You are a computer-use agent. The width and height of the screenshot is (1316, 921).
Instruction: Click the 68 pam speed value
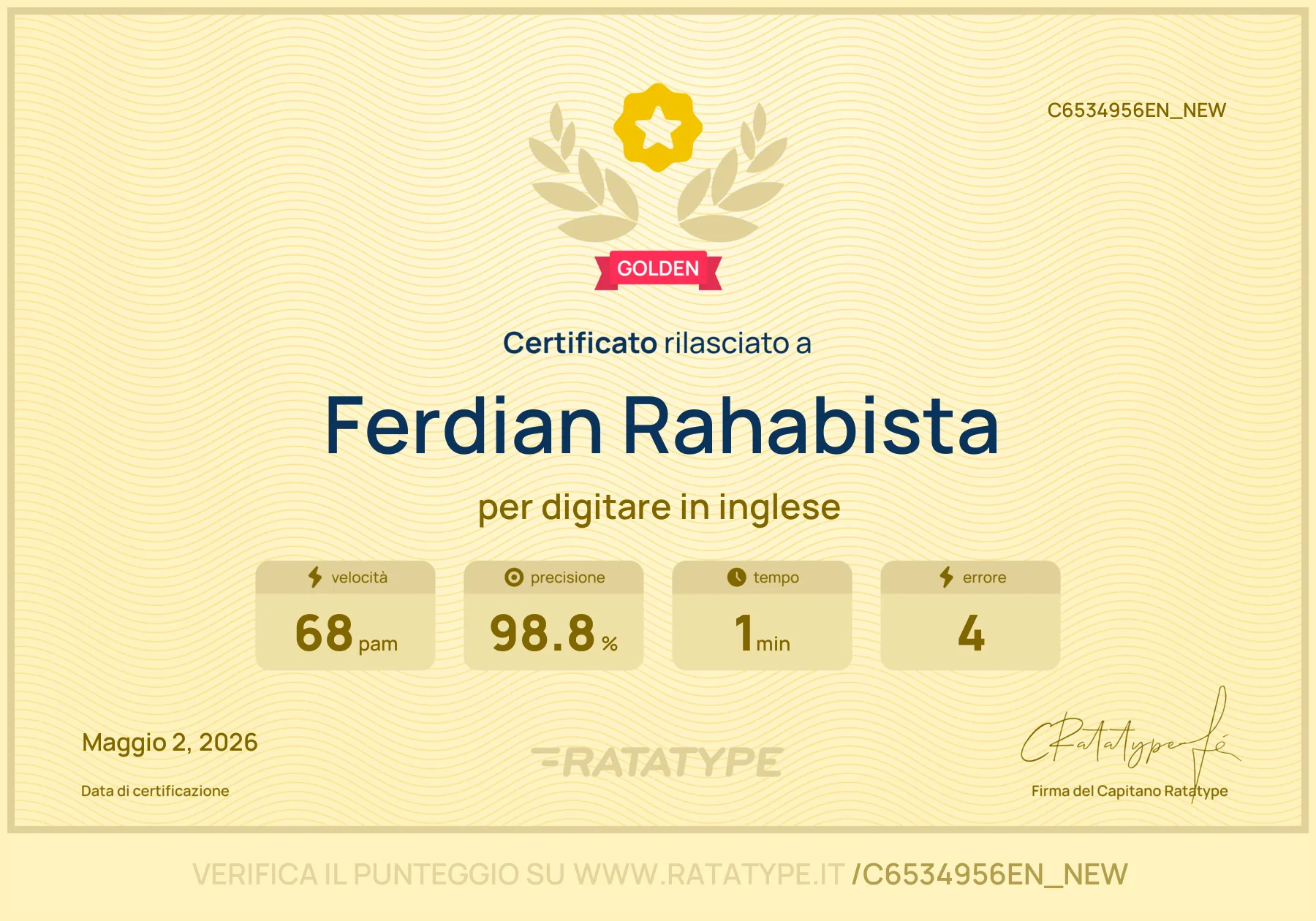(x=346, y=634)
